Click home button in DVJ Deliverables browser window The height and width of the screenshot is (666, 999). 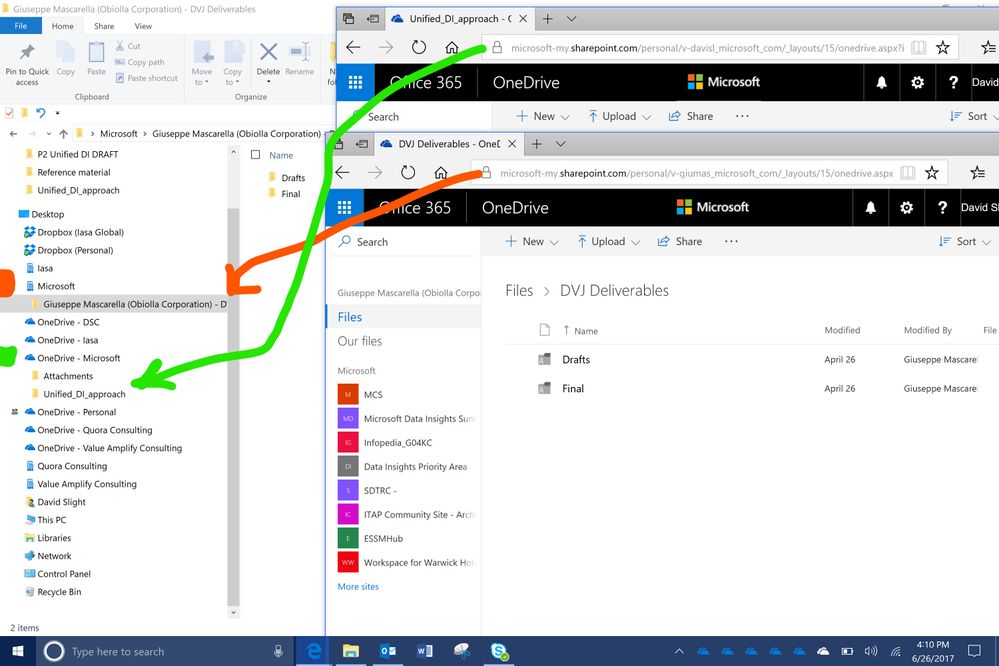[x=440, y=173]
